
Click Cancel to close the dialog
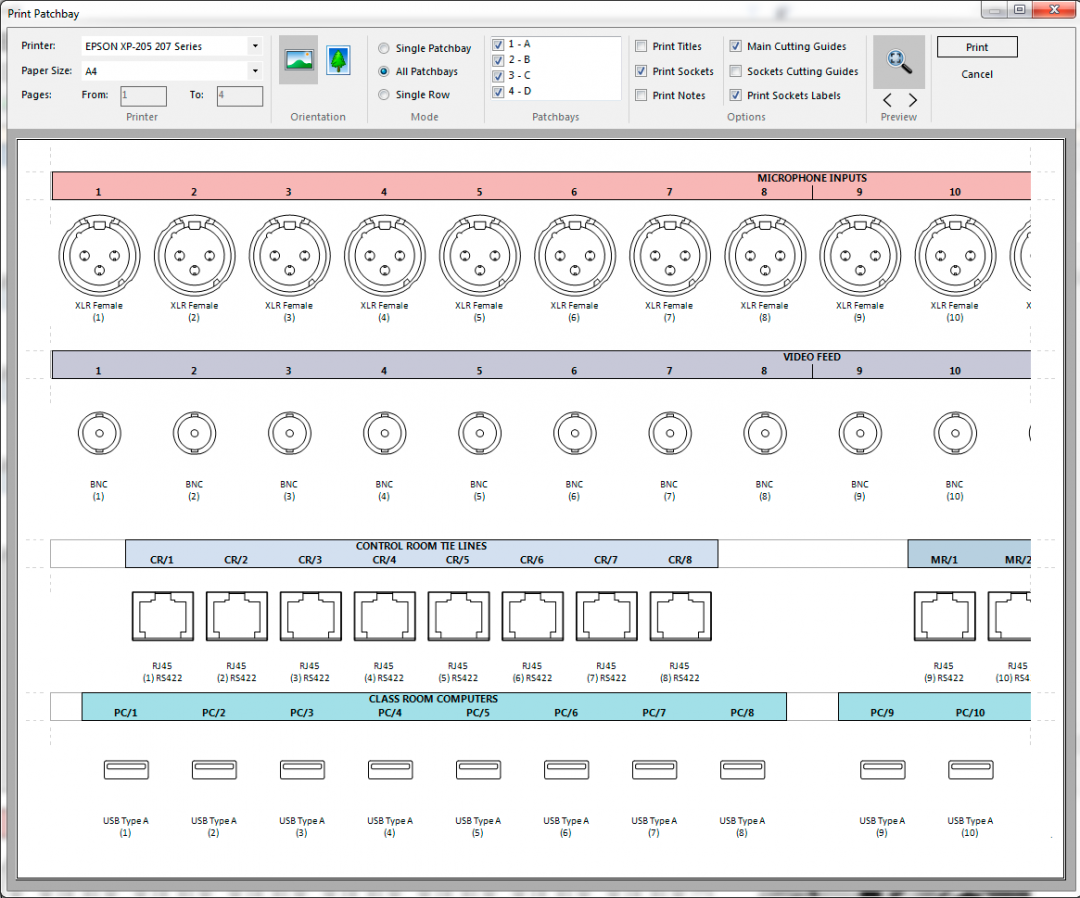click(x=976, y=74)
